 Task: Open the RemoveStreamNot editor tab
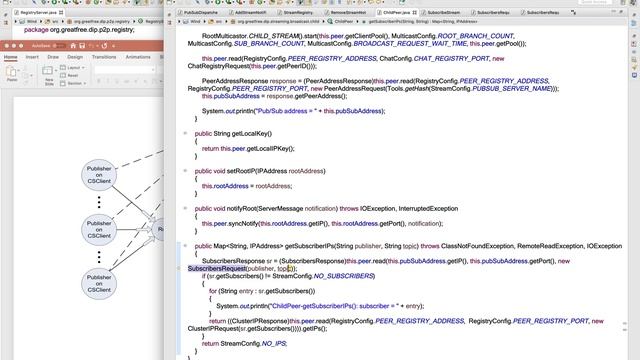[347, 13]
